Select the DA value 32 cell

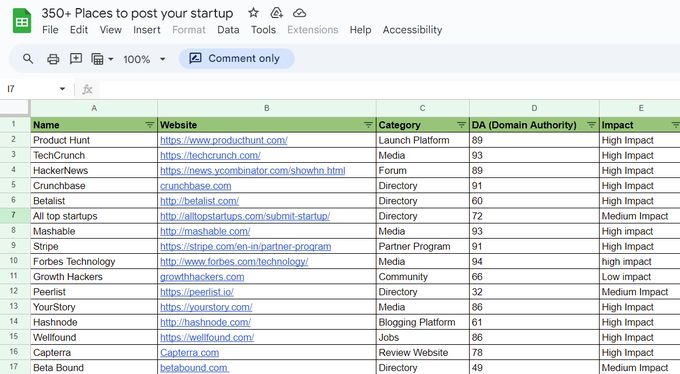tap(534, 292)
